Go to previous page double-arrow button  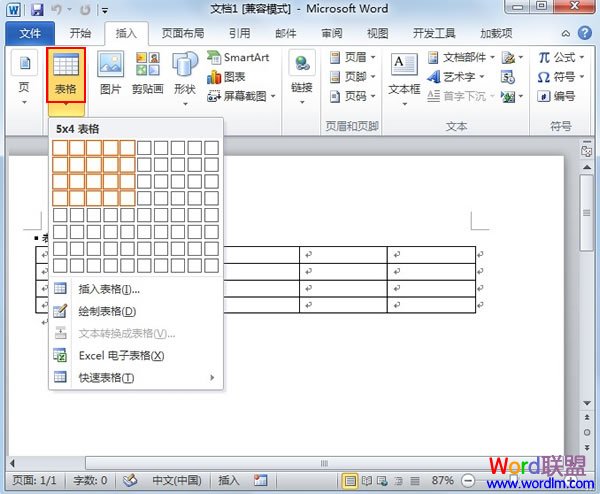587,417
